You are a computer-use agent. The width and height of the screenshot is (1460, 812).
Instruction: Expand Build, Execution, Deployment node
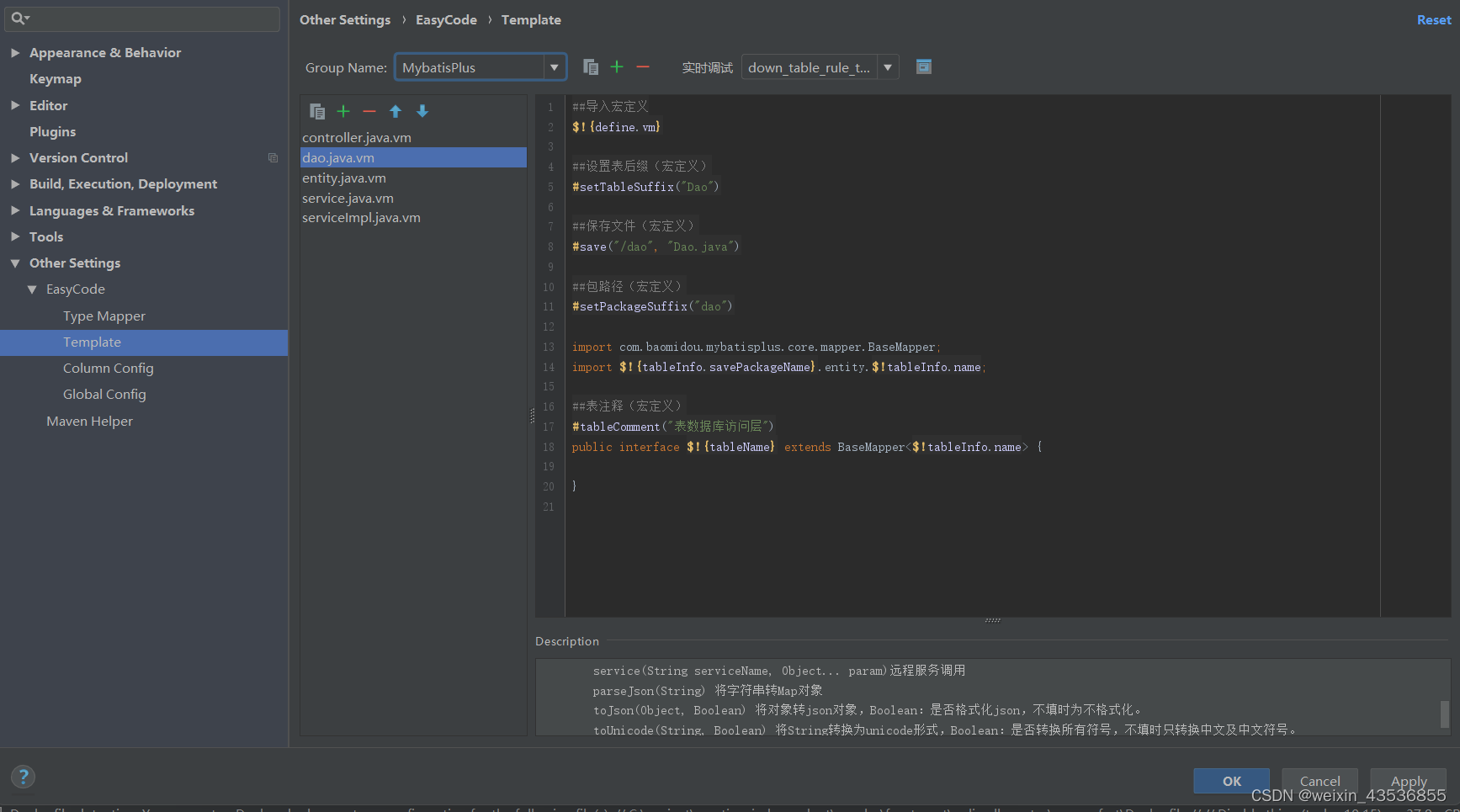15,183
